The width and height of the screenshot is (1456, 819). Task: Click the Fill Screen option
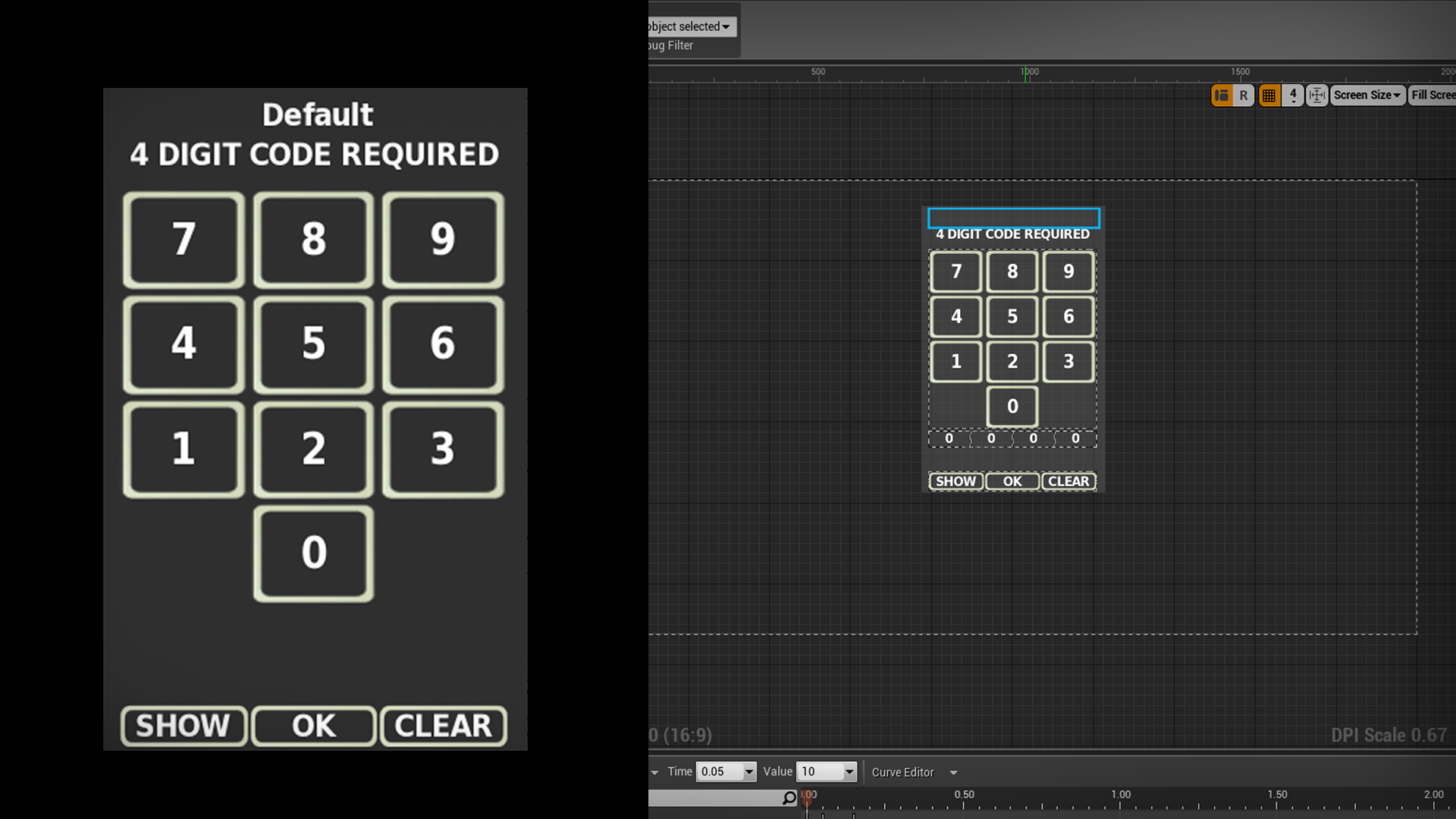[x=1433, y=95]
